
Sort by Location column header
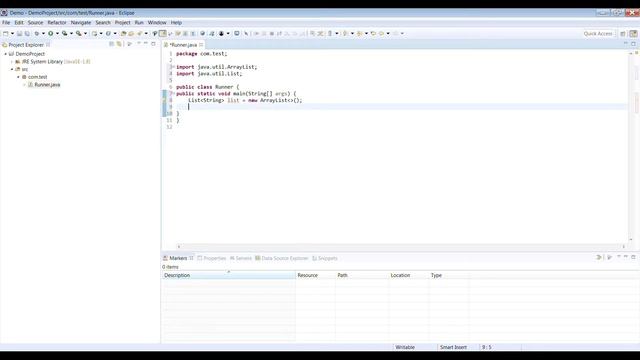click(x=409, y=276)
